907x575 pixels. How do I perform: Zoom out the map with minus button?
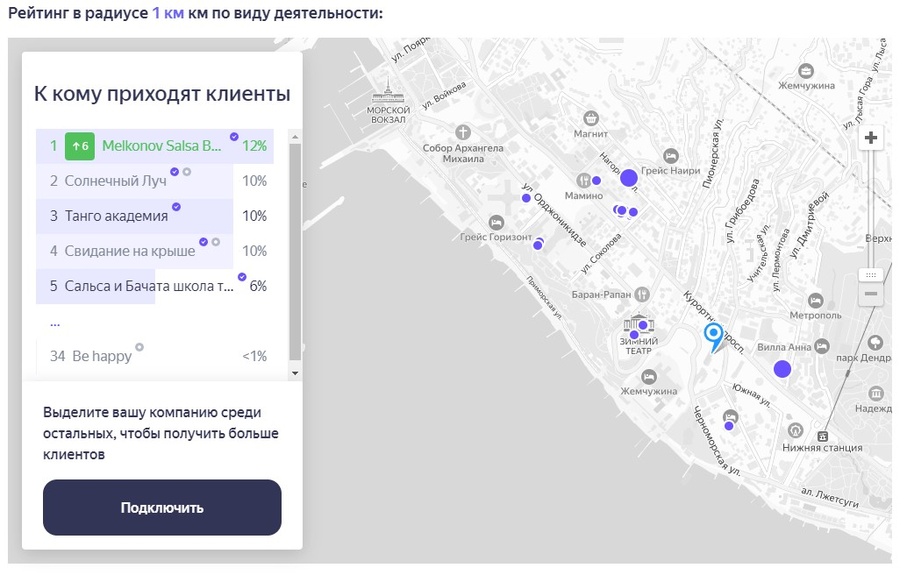click(871, 294)
